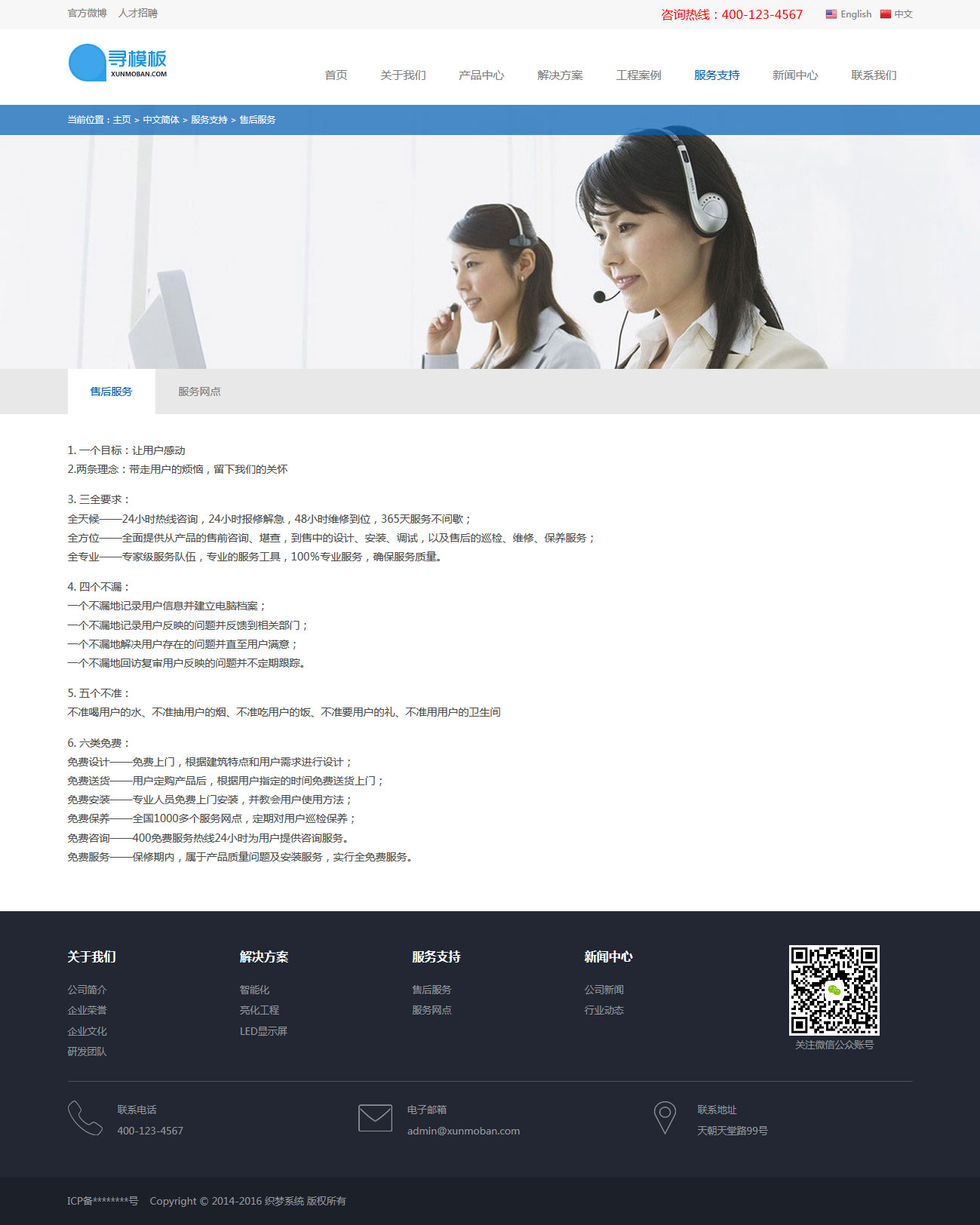The image size is (980, 1225).
Task: Click the US flag English icon
Action: coord(831,14)
